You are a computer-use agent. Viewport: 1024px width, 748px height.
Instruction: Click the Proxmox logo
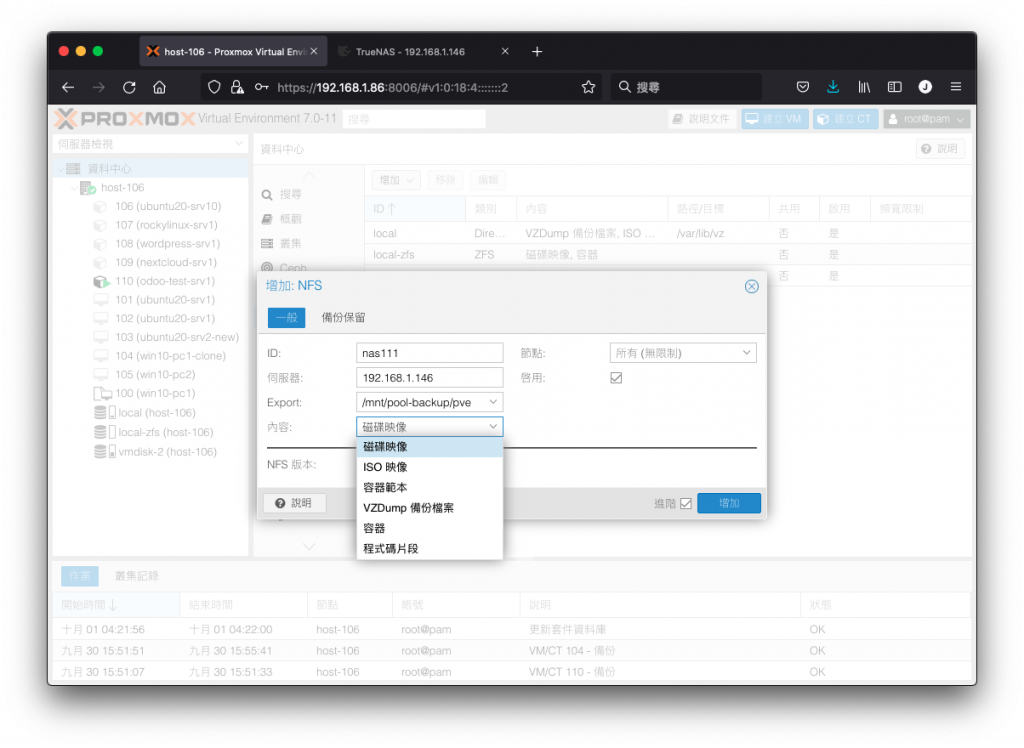[x=125, y=118]
